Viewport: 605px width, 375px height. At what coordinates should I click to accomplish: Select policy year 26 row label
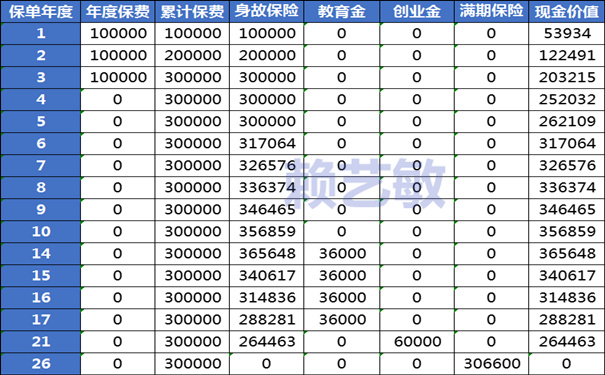pyautogui.click(x=41, y=363)
